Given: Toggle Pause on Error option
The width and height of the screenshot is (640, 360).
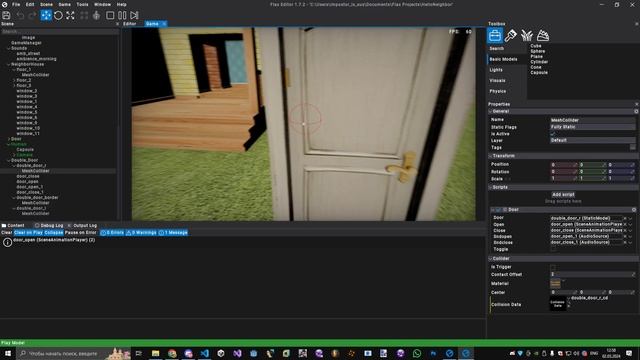Looking at the screenshot, I should coord(80,233).
